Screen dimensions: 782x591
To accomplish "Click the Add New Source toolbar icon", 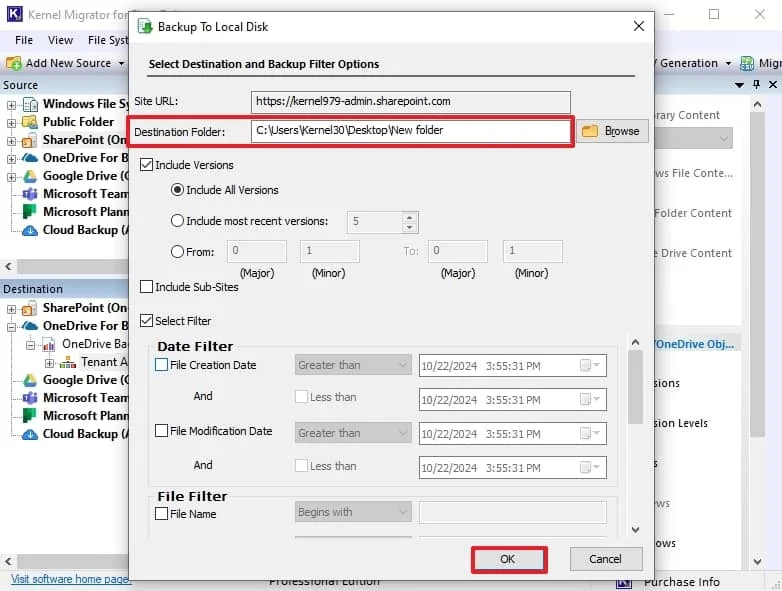I will pos(13,63).
